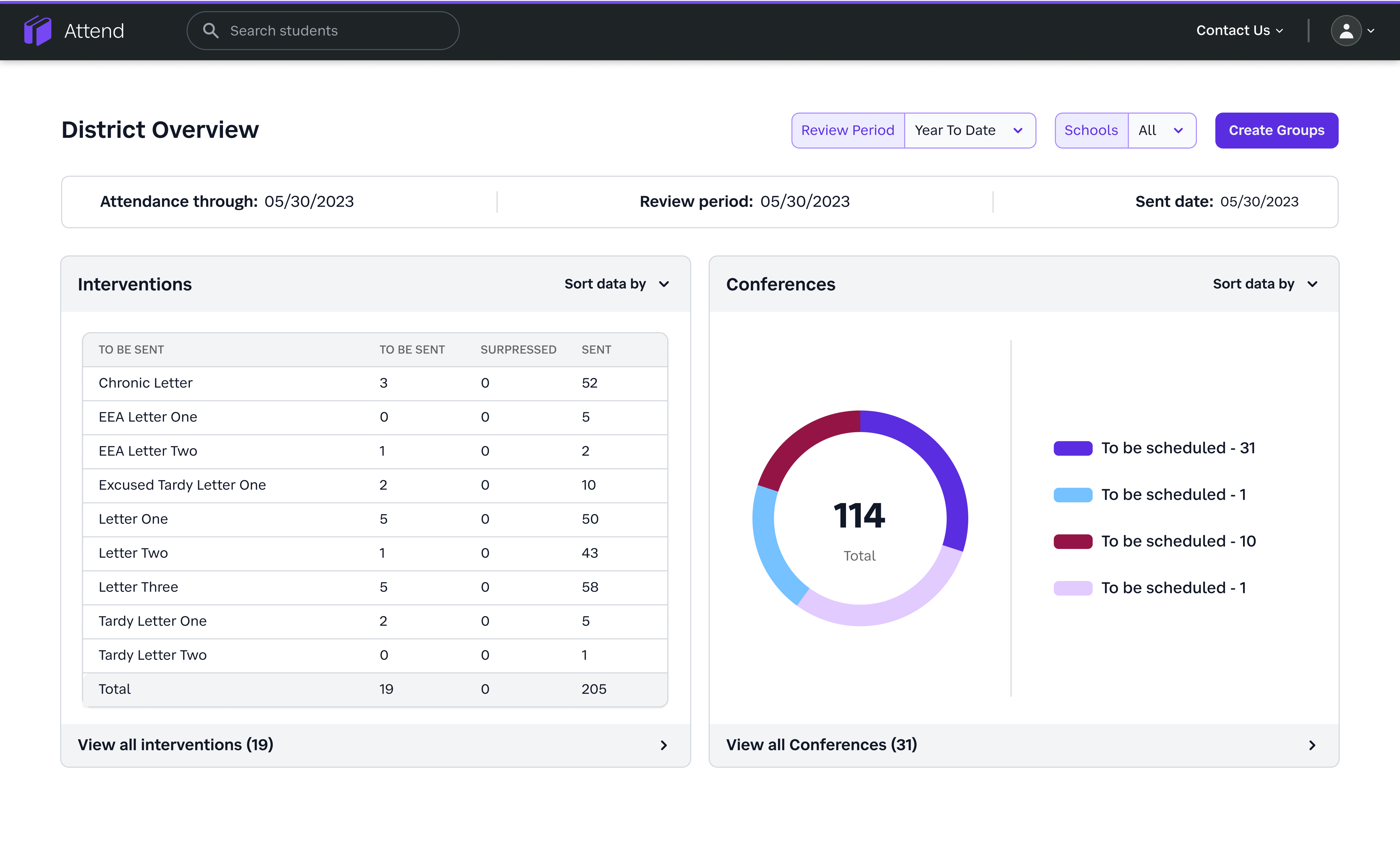The image size is (1400, 859).
Task: Click the magnifier icon in search bar
Action: 211,31
